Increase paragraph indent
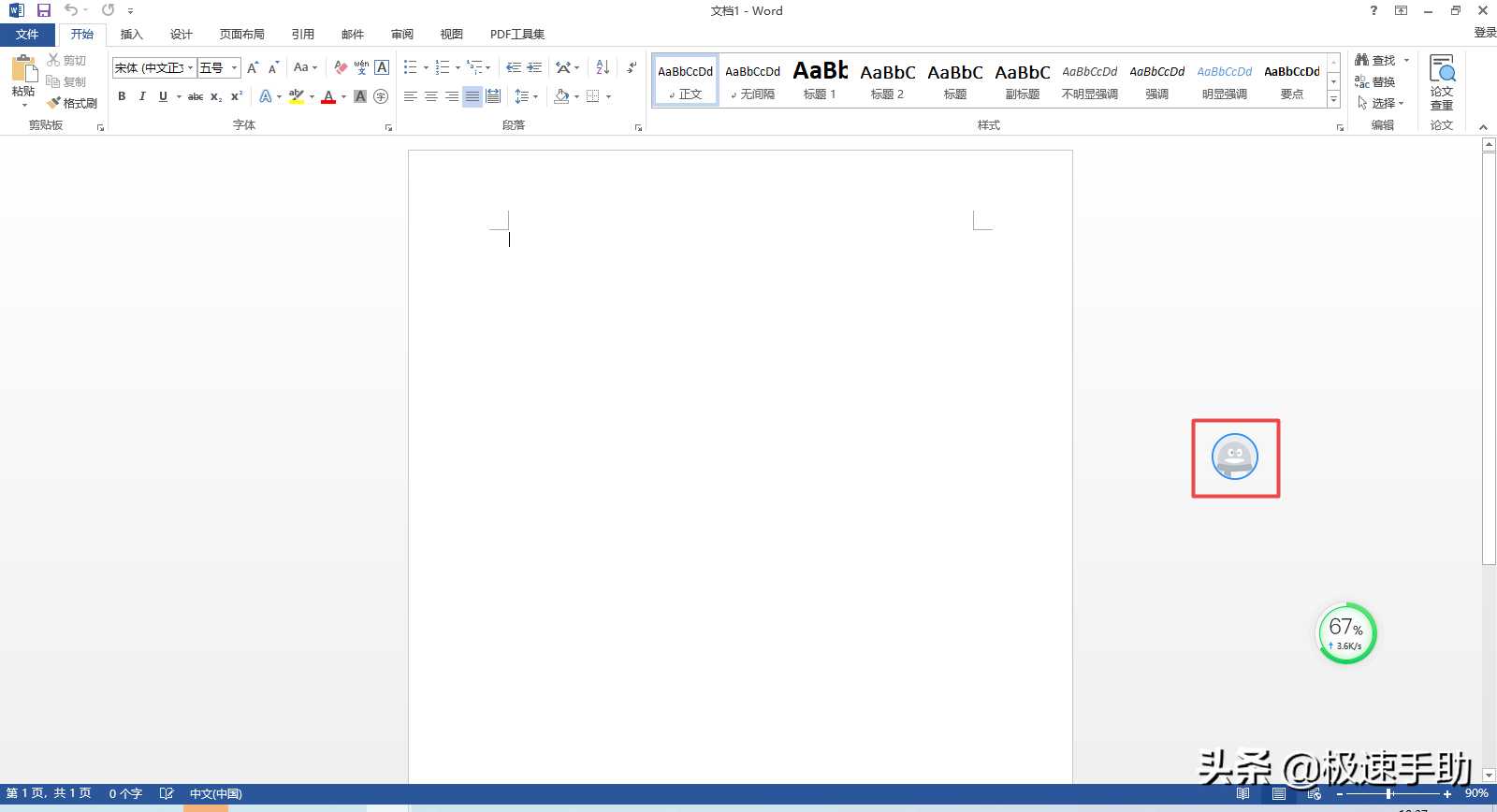 534,67
